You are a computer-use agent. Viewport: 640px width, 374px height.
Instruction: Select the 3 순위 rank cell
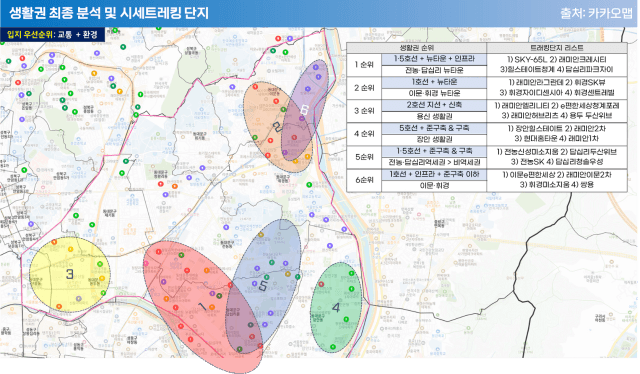(364, 111)
